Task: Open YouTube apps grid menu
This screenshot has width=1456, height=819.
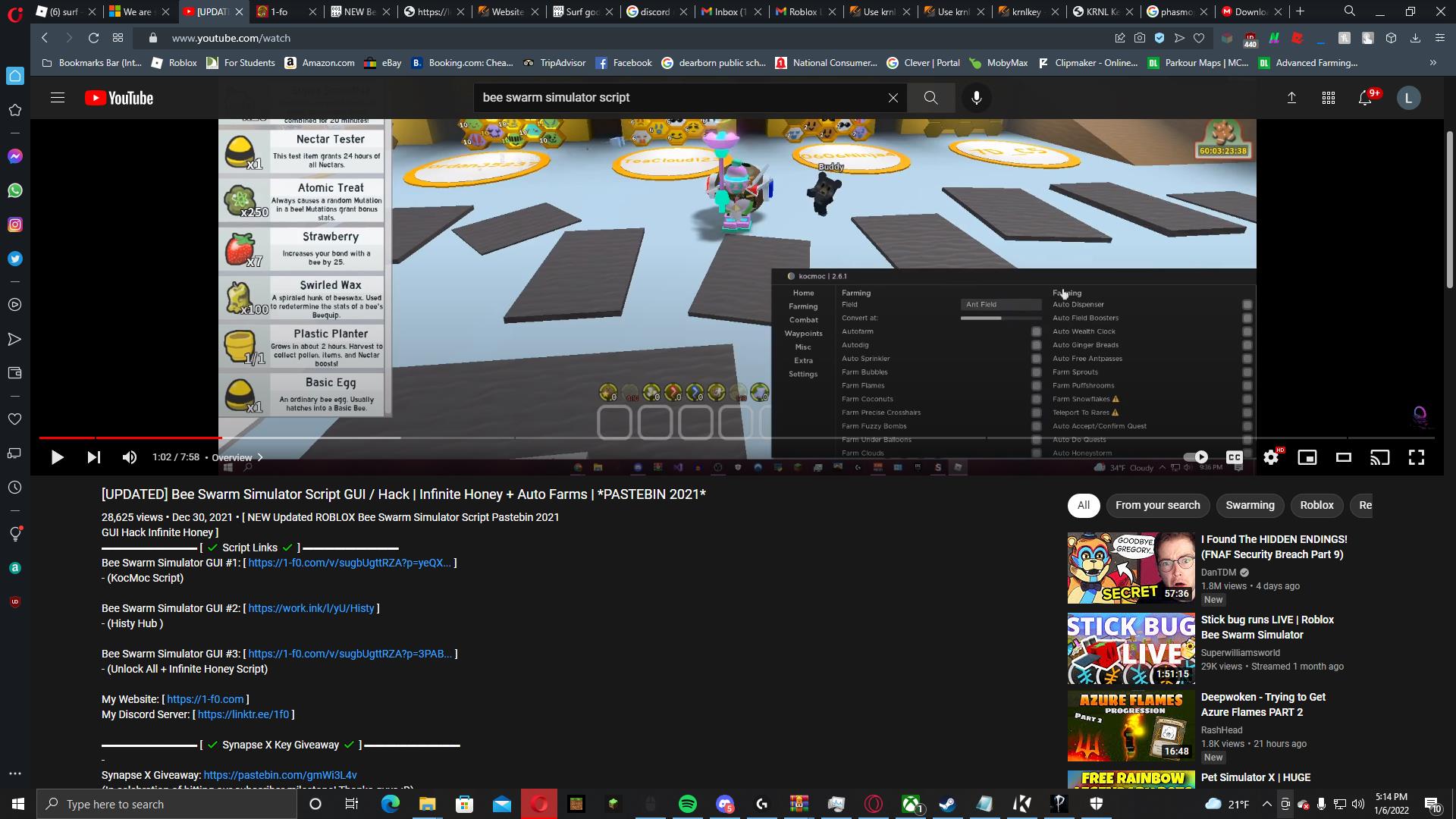Action: (x=1328, y=98)
